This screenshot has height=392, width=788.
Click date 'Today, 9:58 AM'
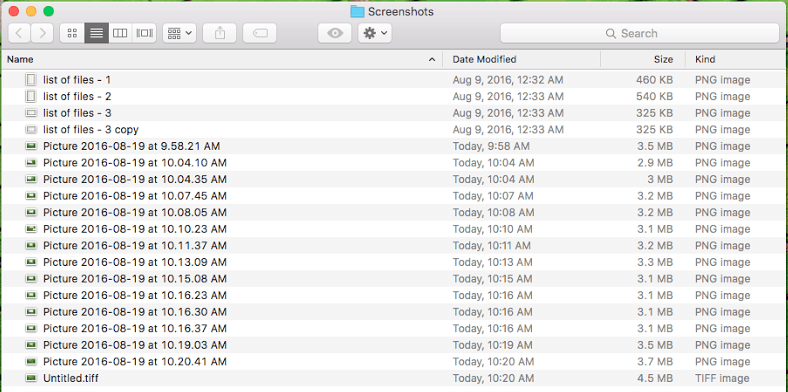pyautogui.click(x=491, y=146)
